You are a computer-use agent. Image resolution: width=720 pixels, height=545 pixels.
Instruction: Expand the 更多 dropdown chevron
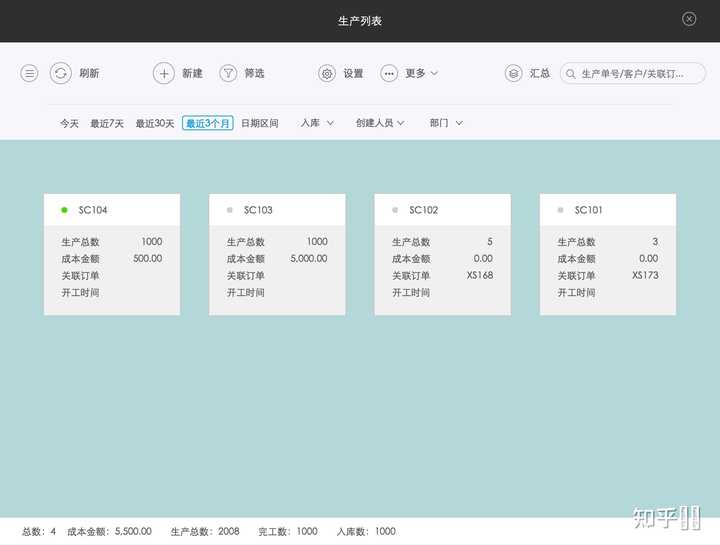point(434,73)
